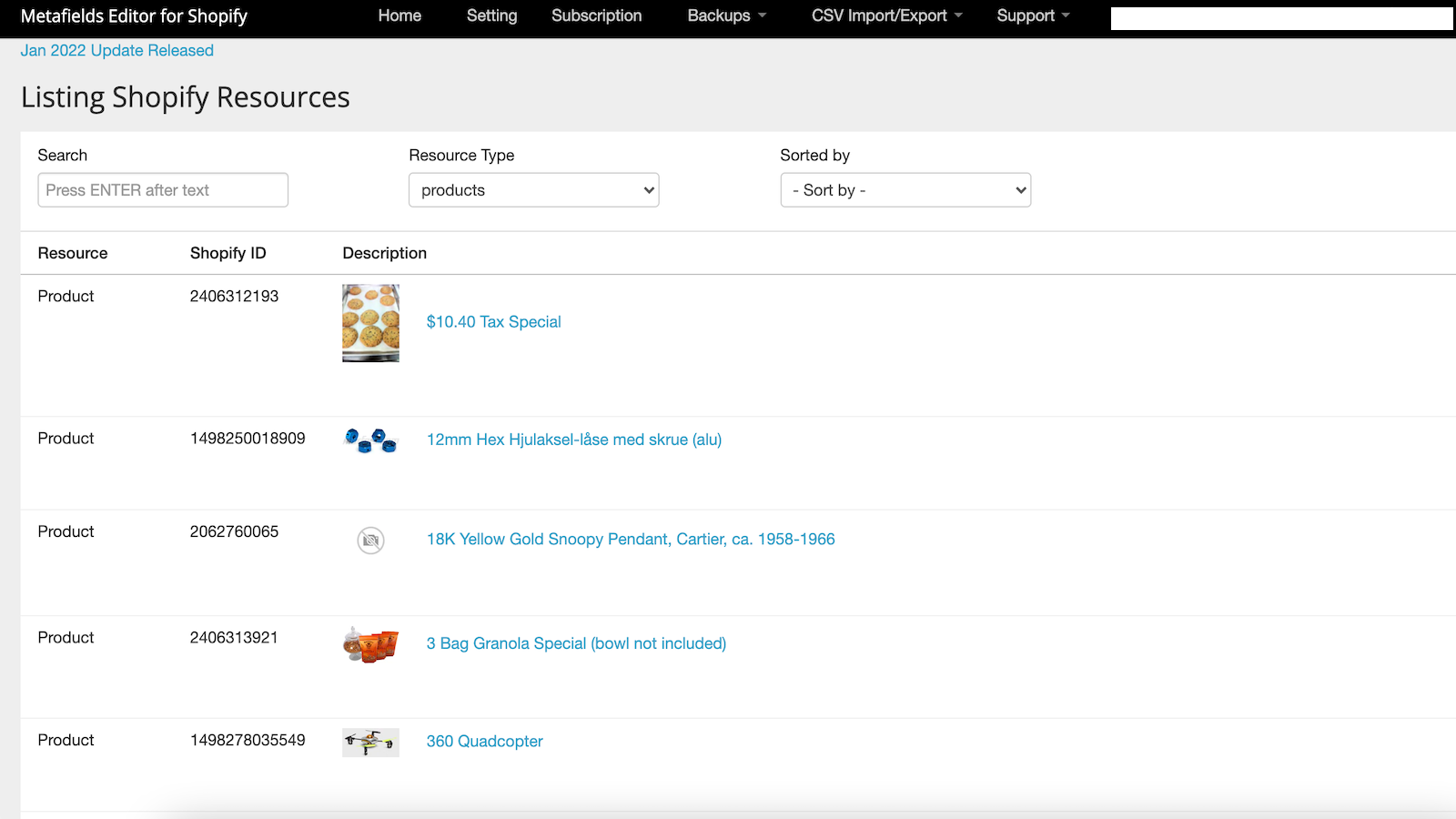Expand the Backups menu

tap(726, 15)
